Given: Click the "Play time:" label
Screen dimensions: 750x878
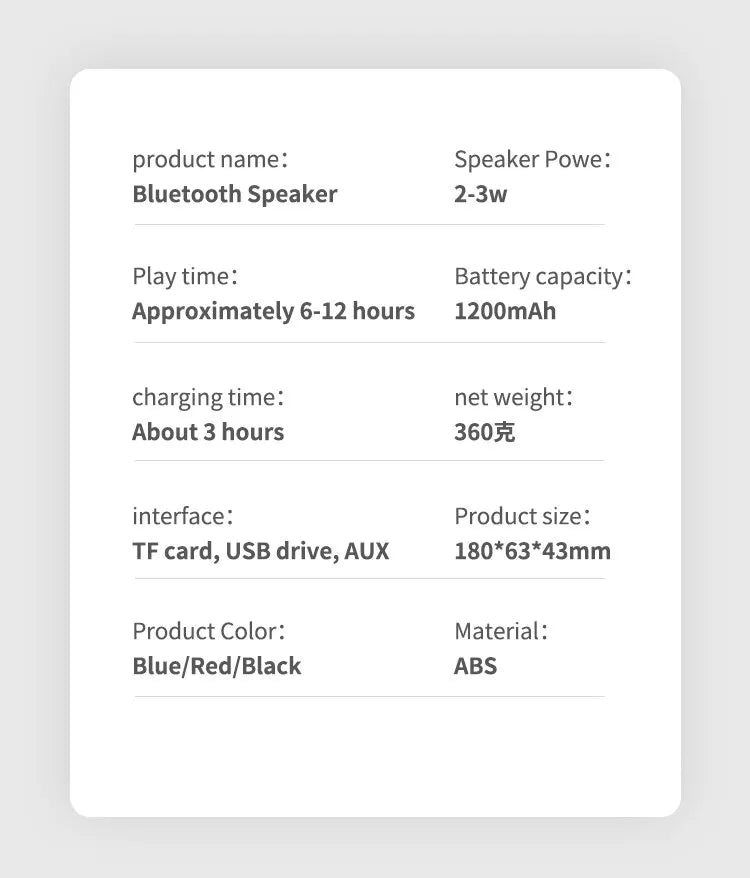Looking at the screenshot, I should [x=185, y=277].
